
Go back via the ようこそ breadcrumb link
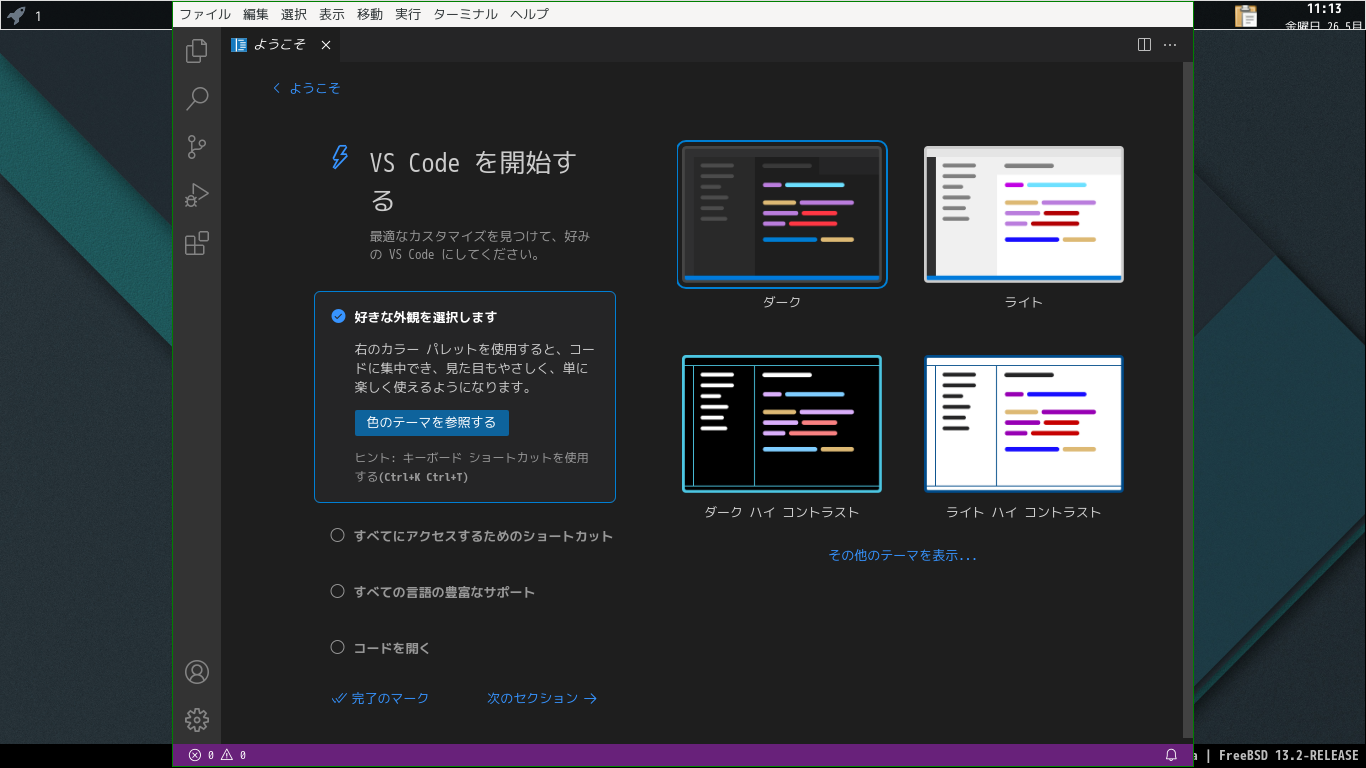[x=306, y=88]
